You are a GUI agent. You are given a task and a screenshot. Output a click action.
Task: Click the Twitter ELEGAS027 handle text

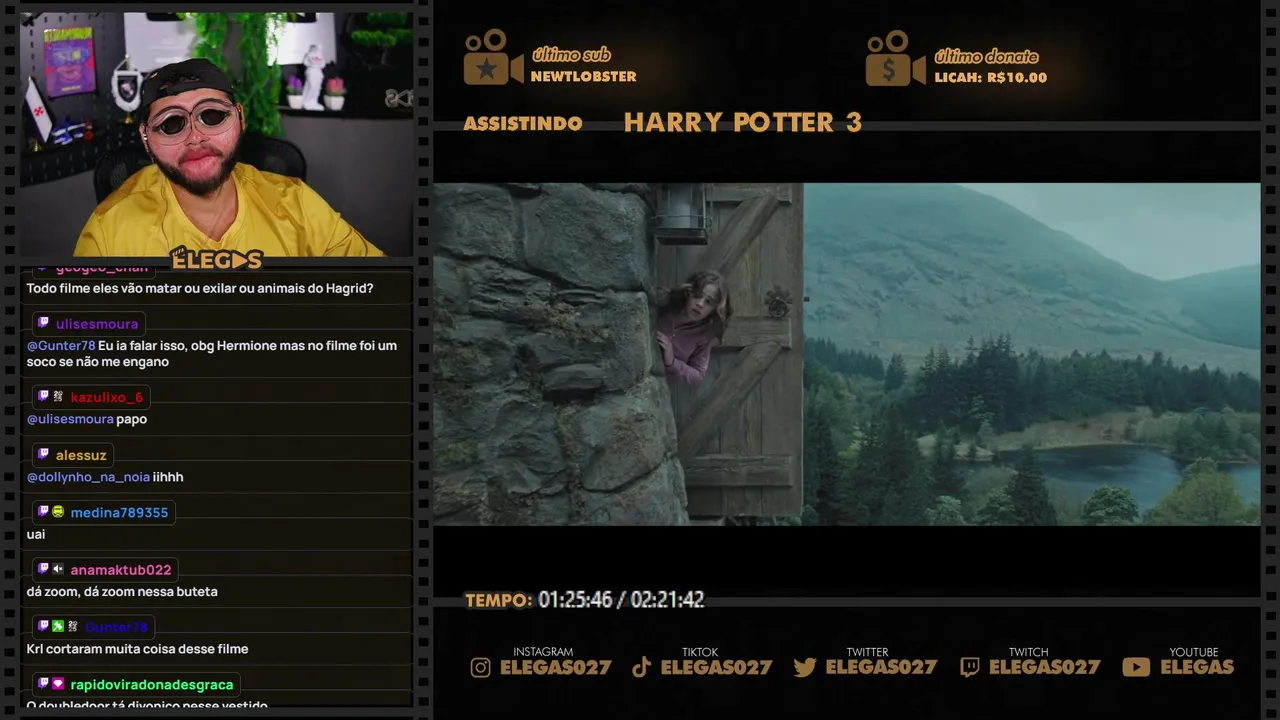point(881,668)
